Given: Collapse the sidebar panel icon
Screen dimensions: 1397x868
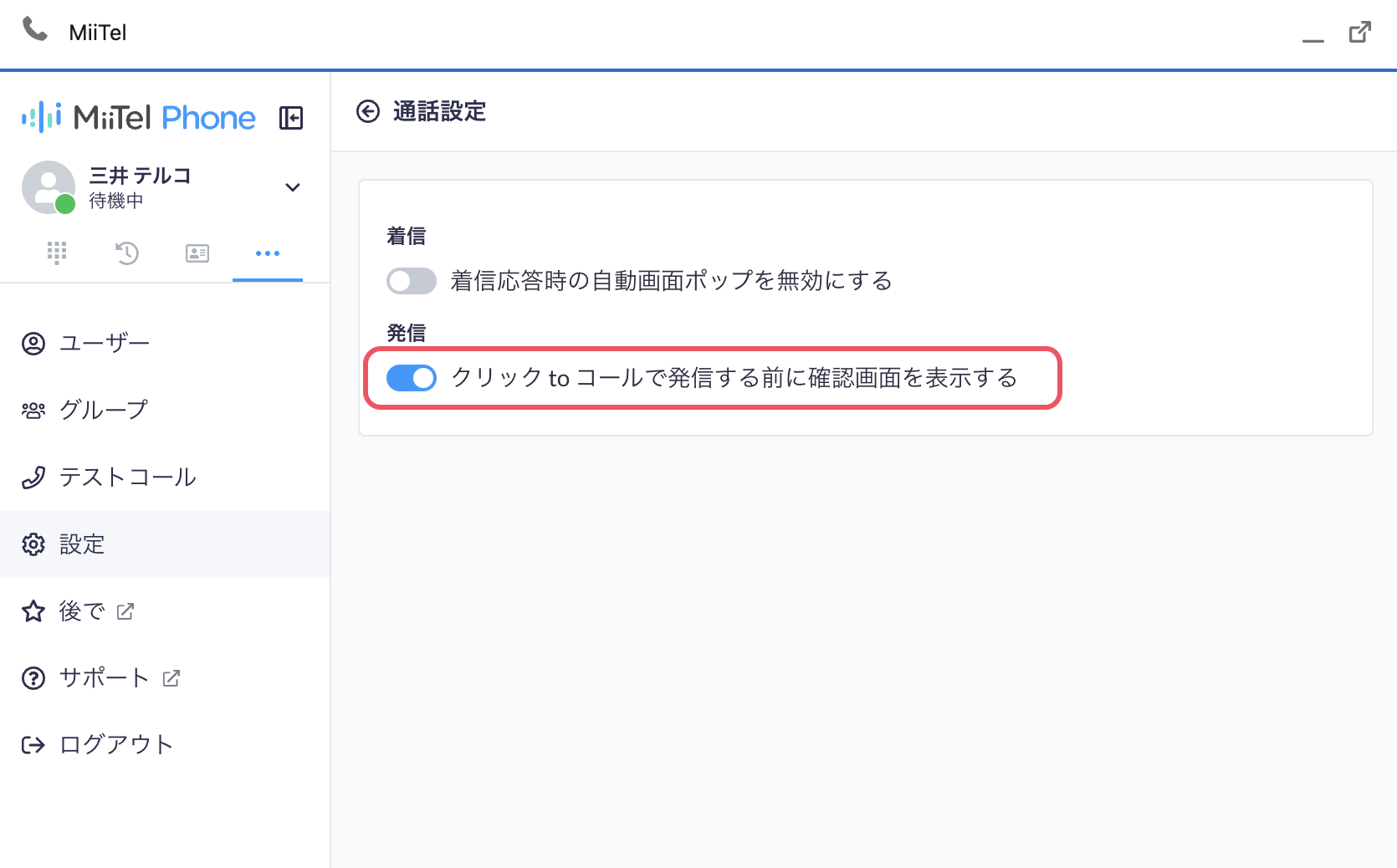Looking at the screenshot, I should 291,118.
